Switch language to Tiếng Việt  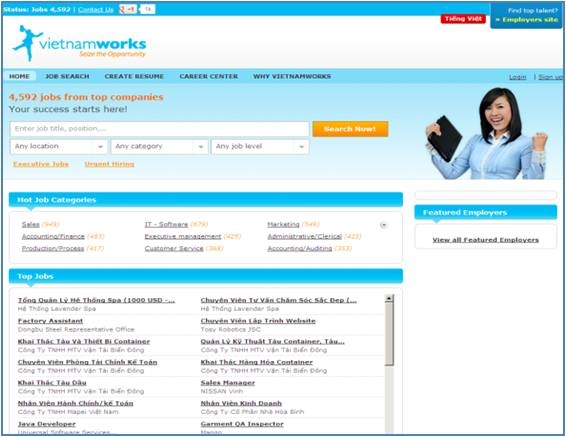463,19
